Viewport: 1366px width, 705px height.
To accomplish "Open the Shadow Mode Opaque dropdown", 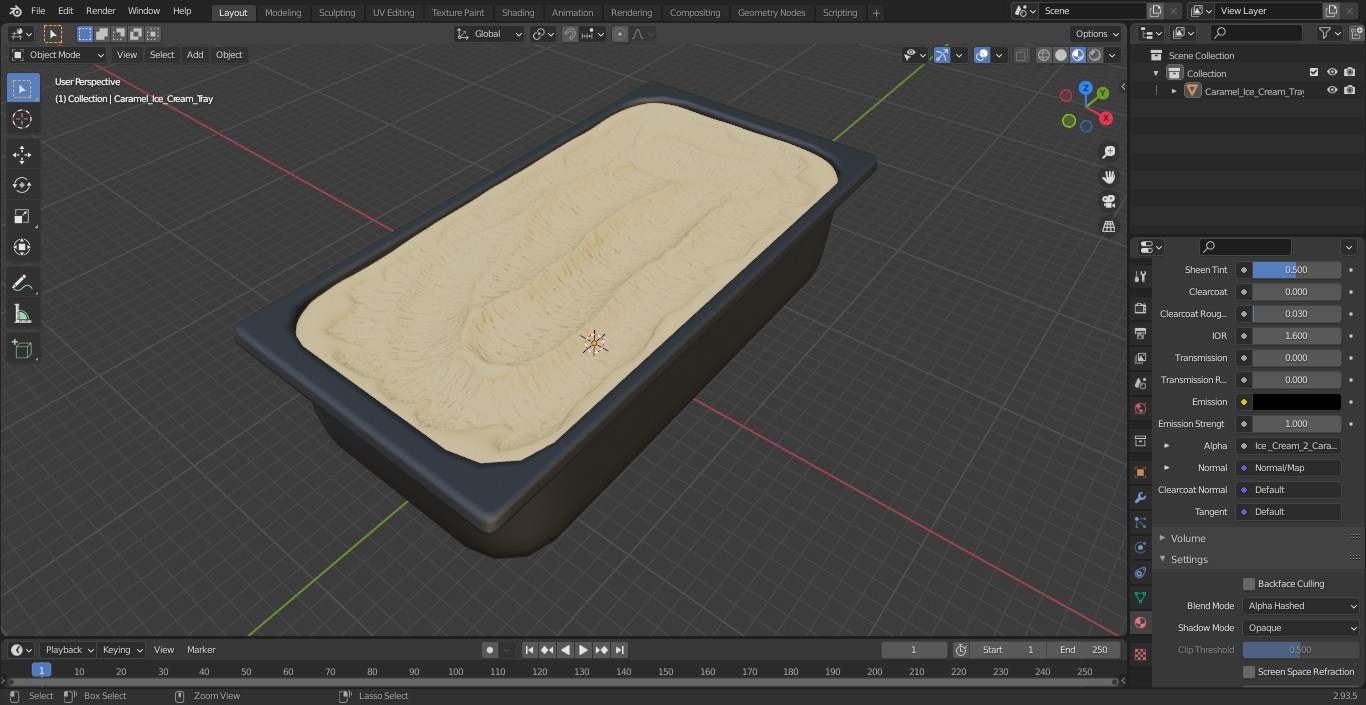I will click(x=1301, y=628).
